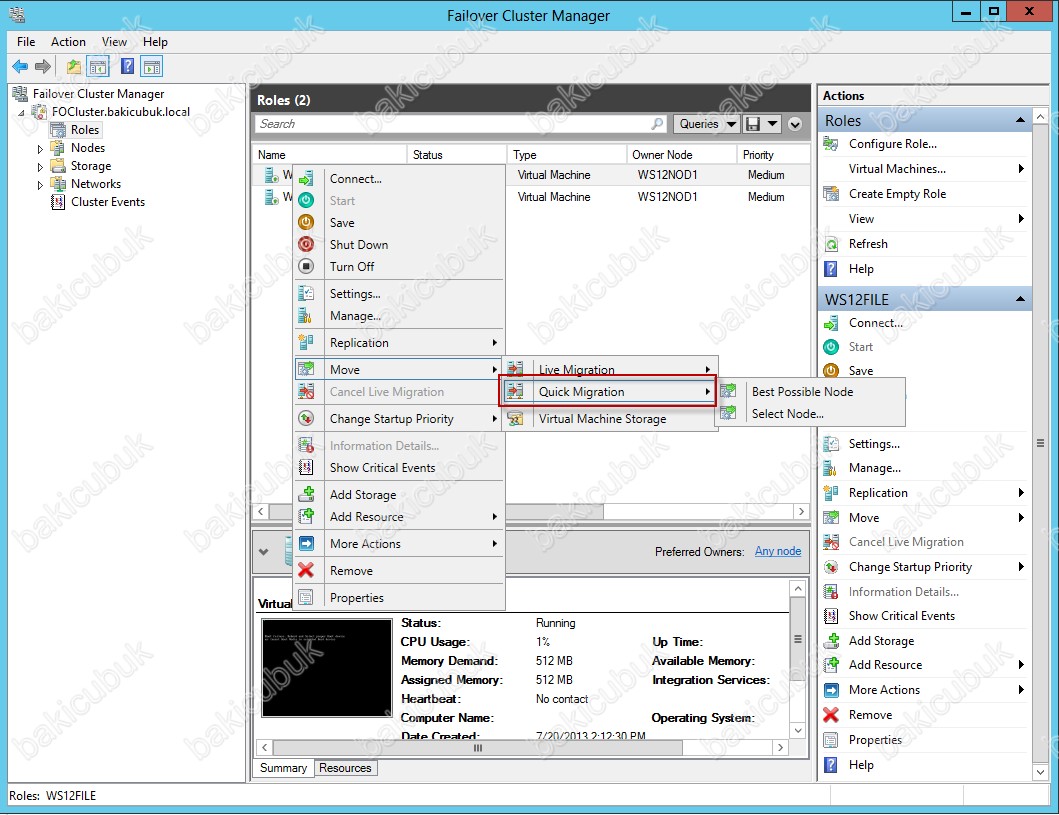
Task: Click the Virtual Machine Storage icon
Action: click(515, 419)
